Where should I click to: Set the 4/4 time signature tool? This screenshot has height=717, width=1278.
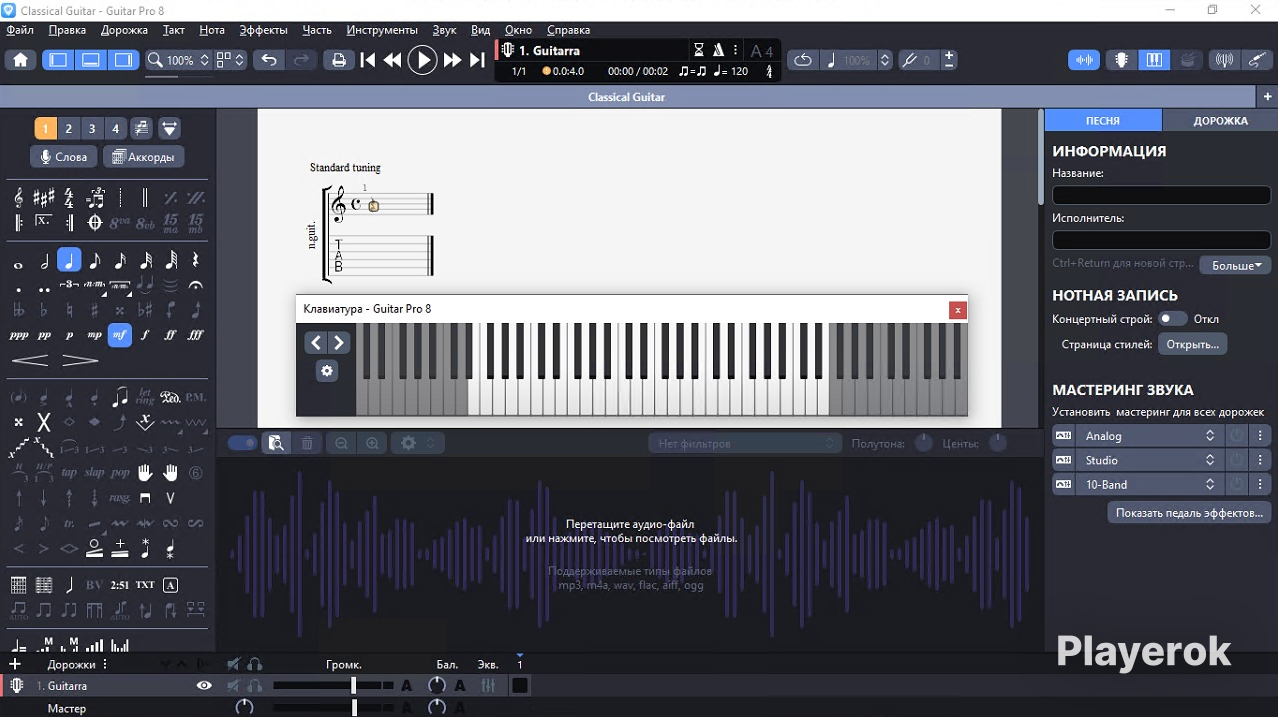coord(69,197)
